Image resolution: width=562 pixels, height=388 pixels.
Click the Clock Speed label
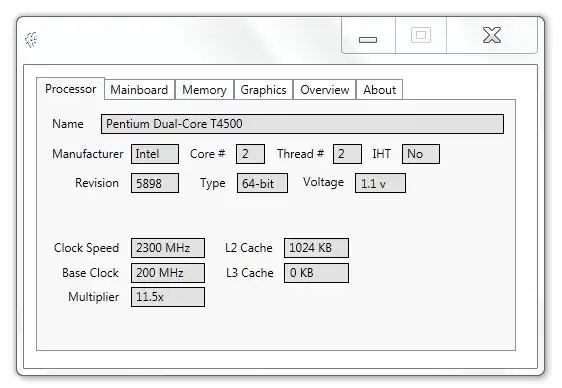(86, 248)
